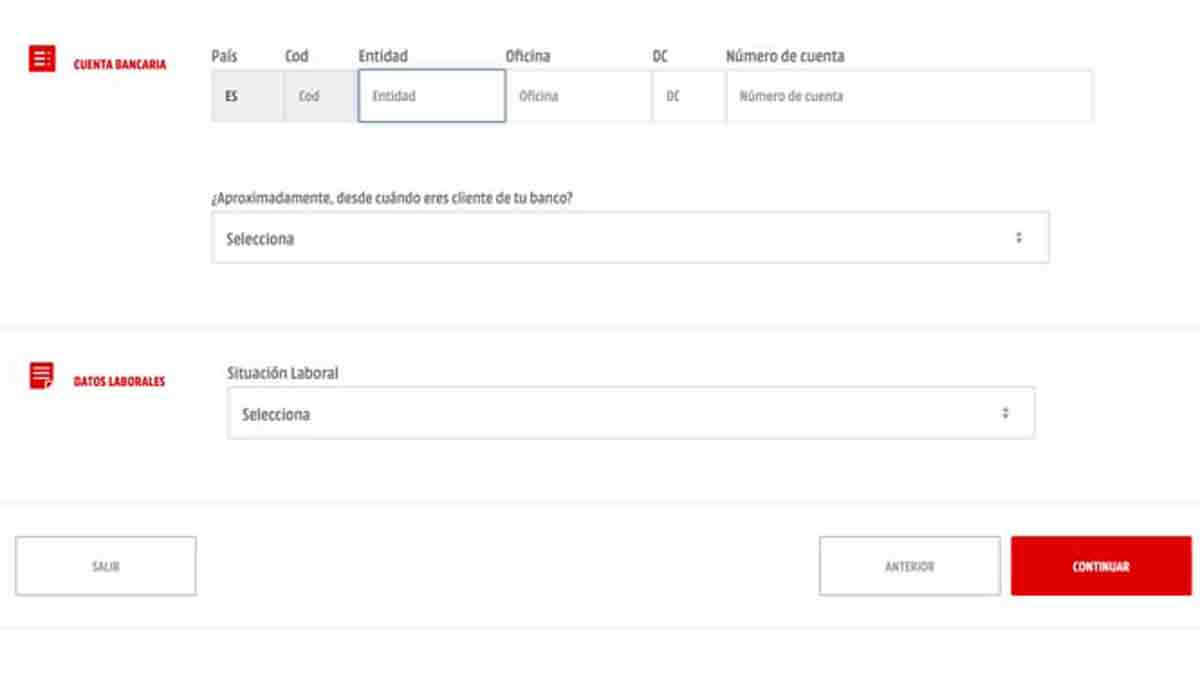The image size is (1200, 675).
Task: Open the bank client since Selecciona dropdown
Action: point(630,238)
